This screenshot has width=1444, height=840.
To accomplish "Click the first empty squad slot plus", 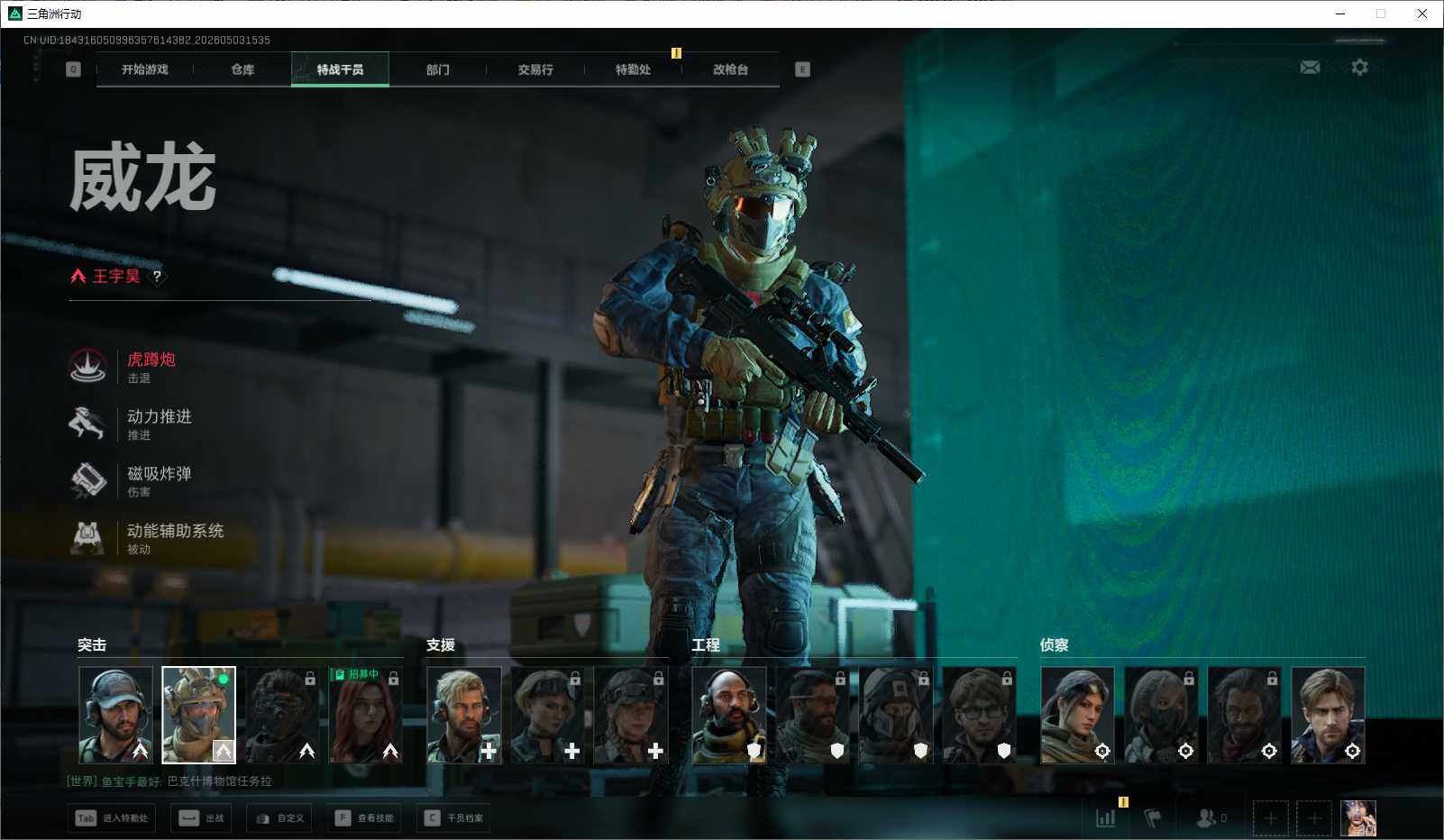I will (x=1270, y=818).
